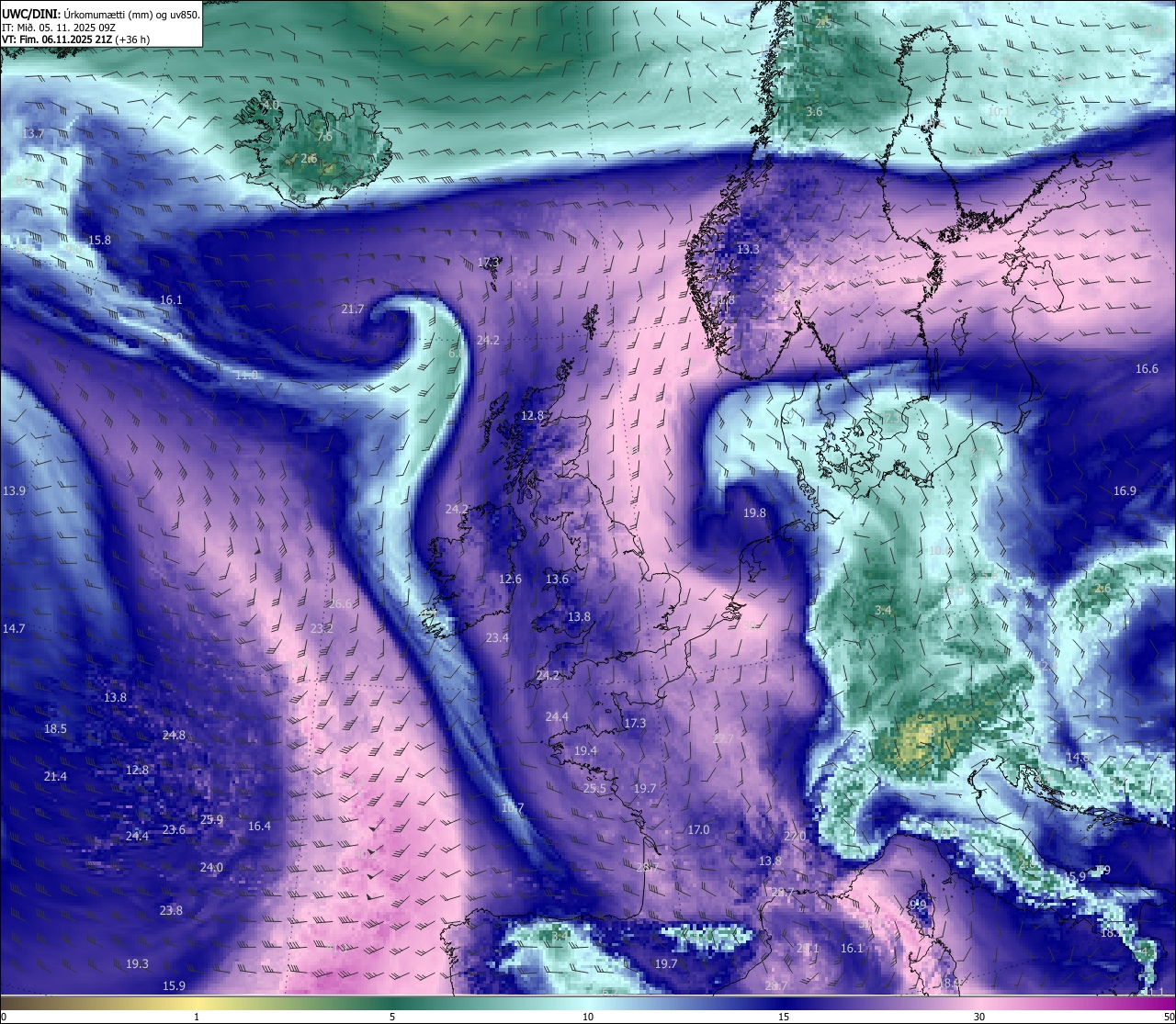Click the 16.6 value on the map
This screenshot has height=1024, width=1176.
(1147, 368)
